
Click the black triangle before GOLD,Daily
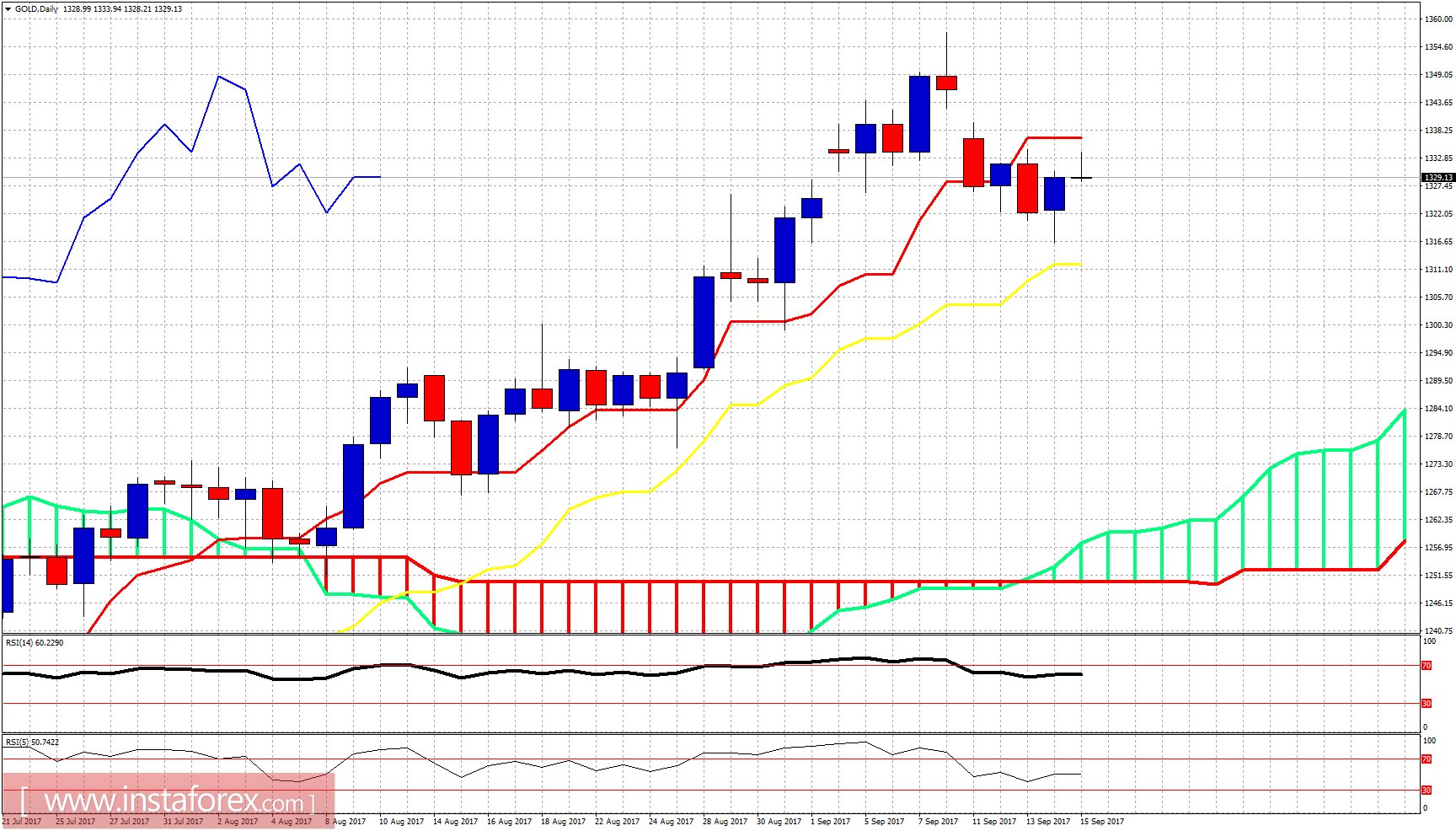click(x=8, y=8)
